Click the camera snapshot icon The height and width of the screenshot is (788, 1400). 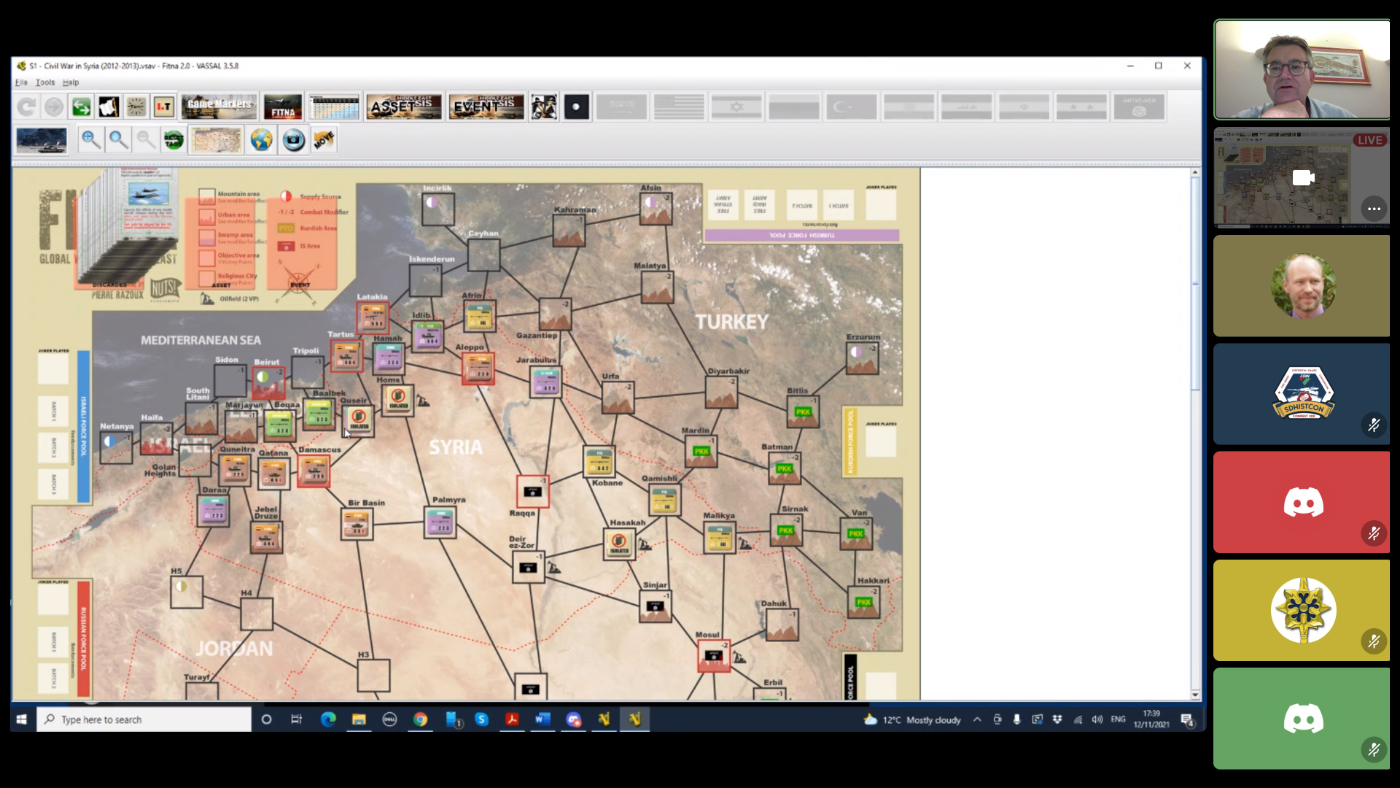coord(293,140)
